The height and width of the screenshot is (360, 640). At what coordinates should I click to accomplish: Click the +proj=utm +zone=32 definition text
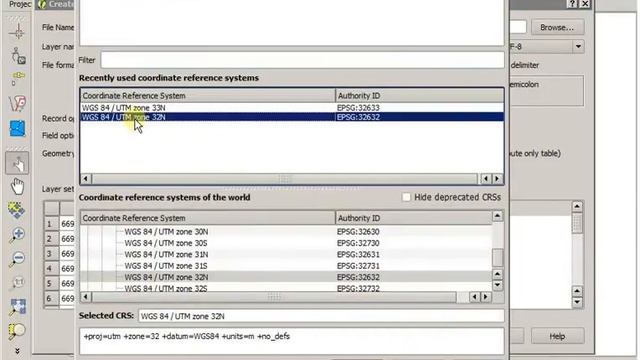[187, 336]
